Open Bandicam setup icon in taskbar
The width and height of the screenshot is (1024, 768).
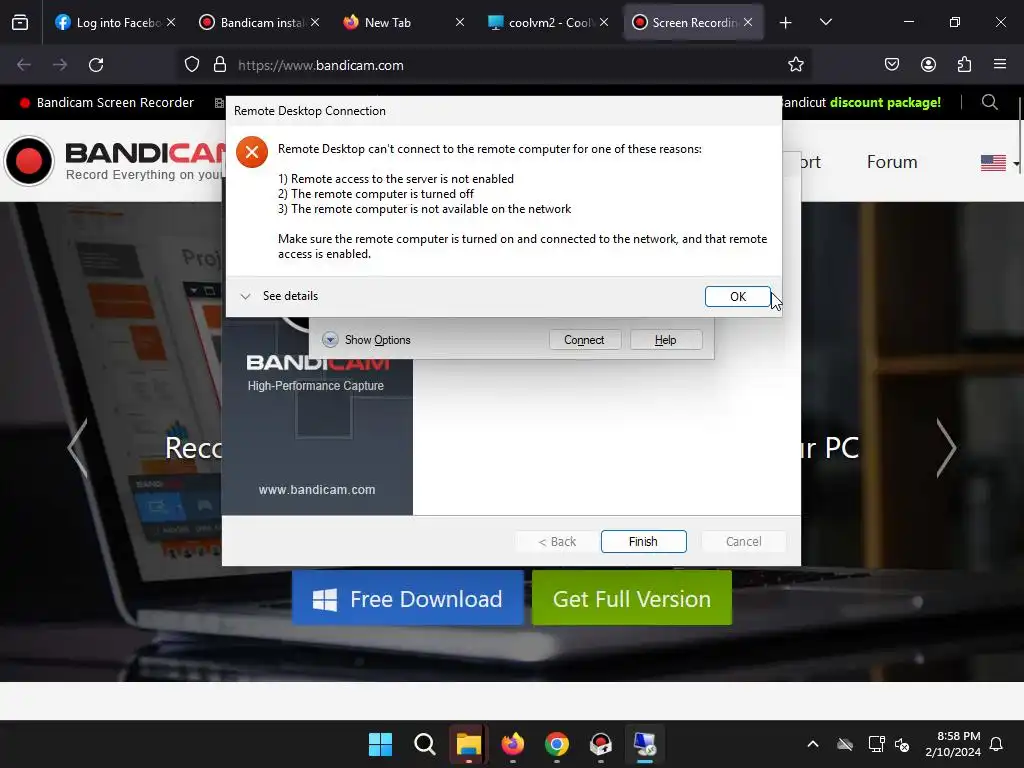coord(601,744)
